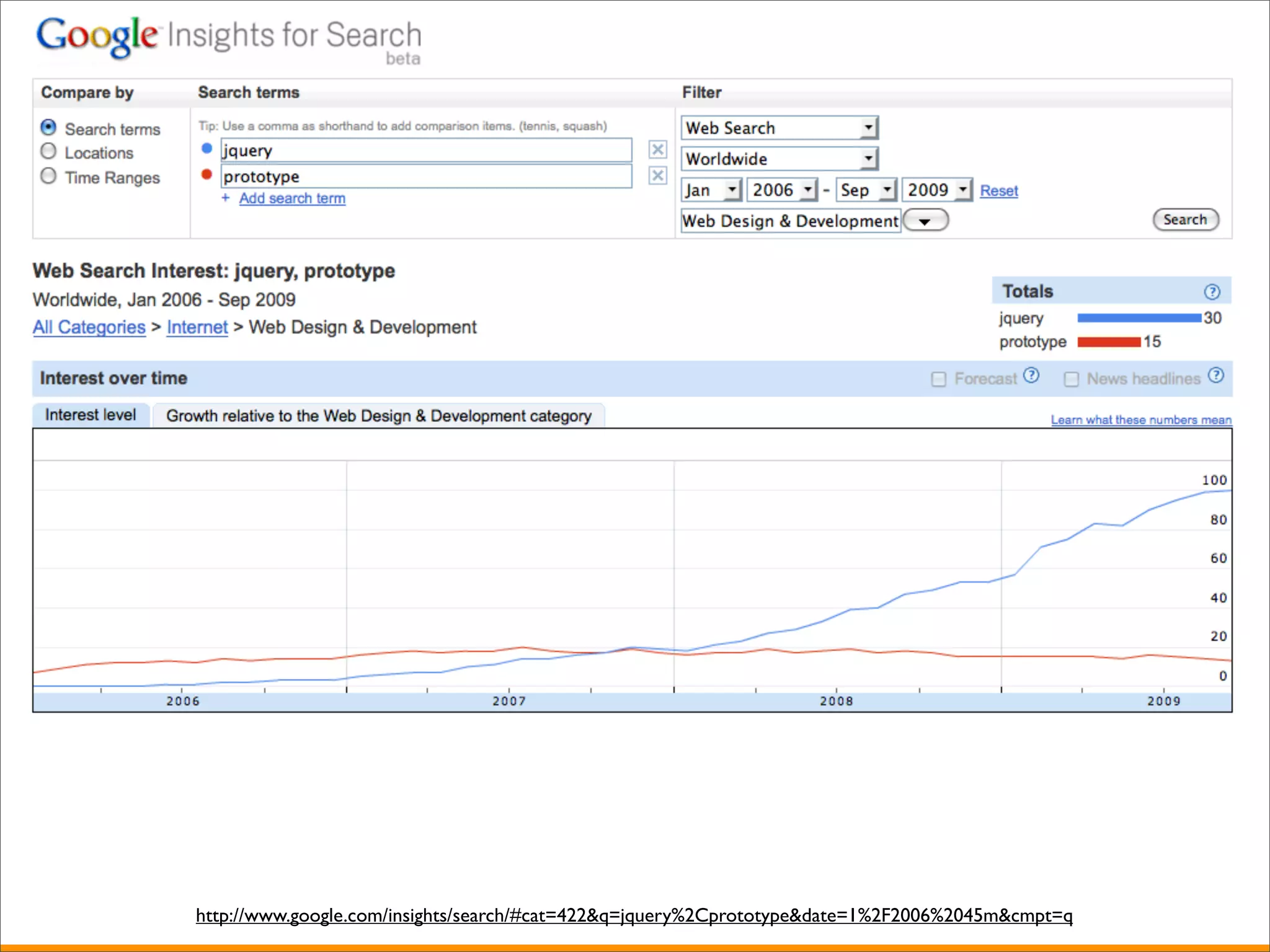The image size is (1270, 952).
Task: Click the blue dot beside jquery field
Action: (207, 149)
